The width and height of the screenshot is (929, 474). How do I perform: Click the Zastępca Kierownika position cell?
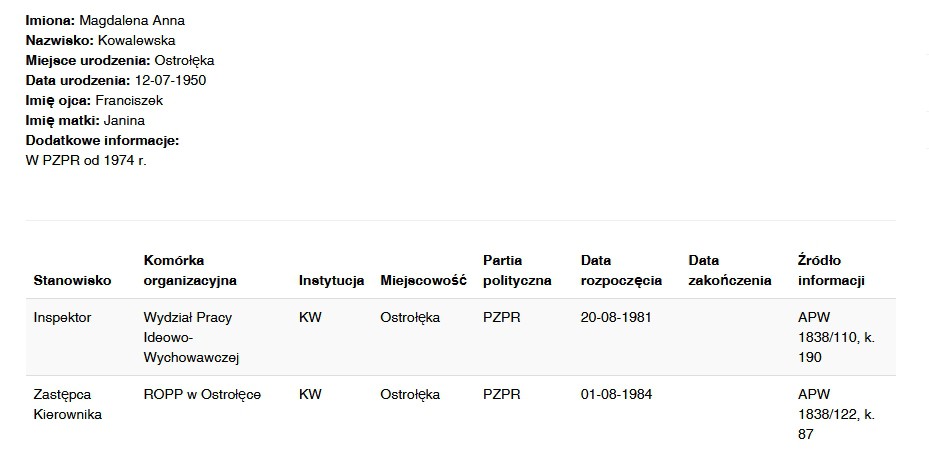coord(68,404)
